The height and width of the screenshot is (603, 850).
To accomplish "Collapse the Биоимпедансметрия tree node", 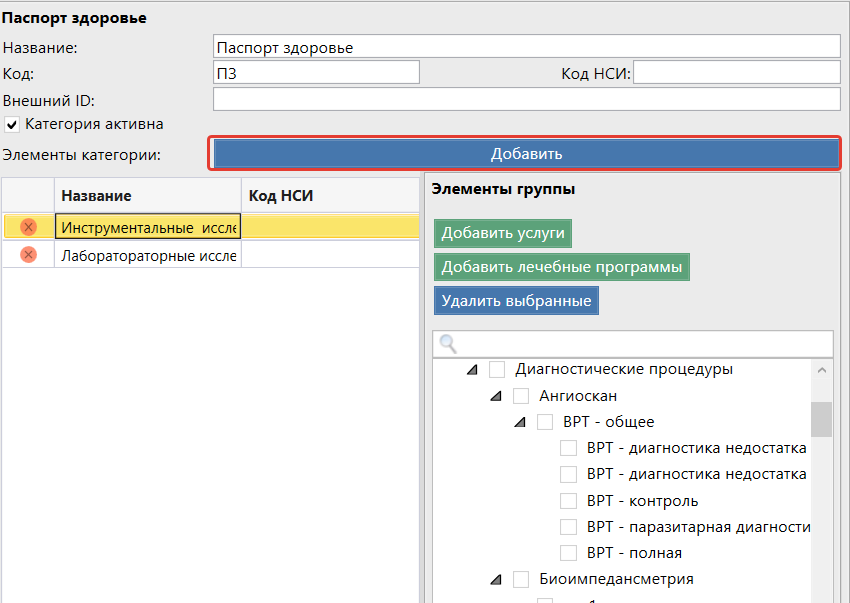I will (496, 580).
